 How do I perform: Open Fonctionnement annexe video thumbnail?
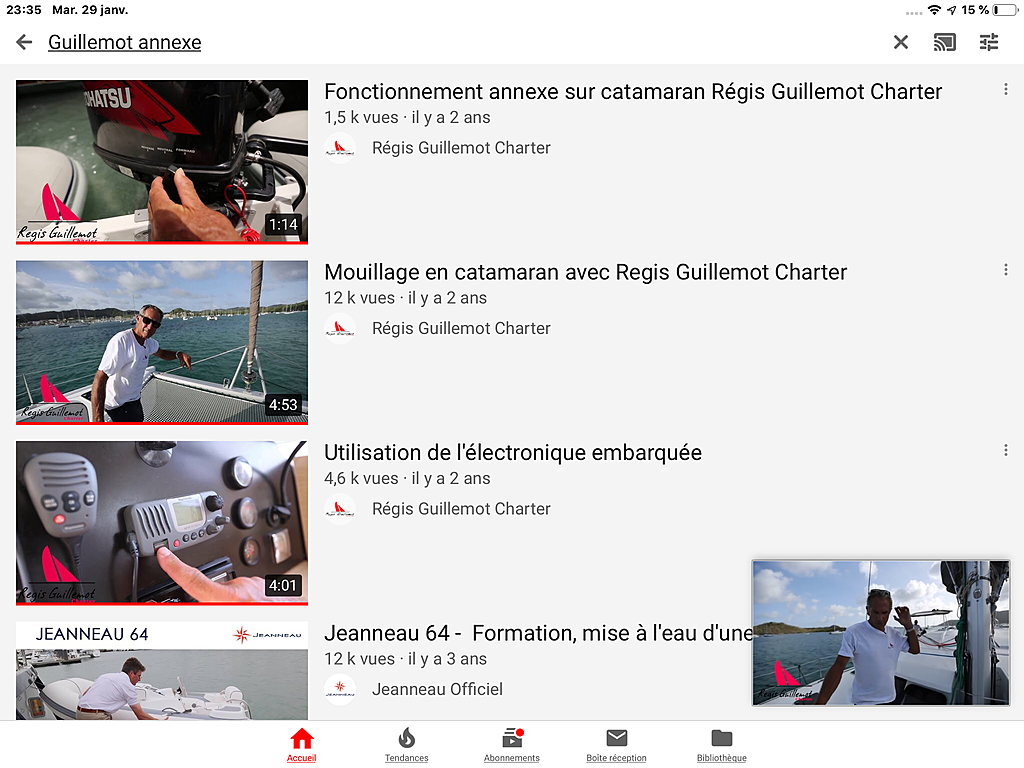click(x=162, y=162)
